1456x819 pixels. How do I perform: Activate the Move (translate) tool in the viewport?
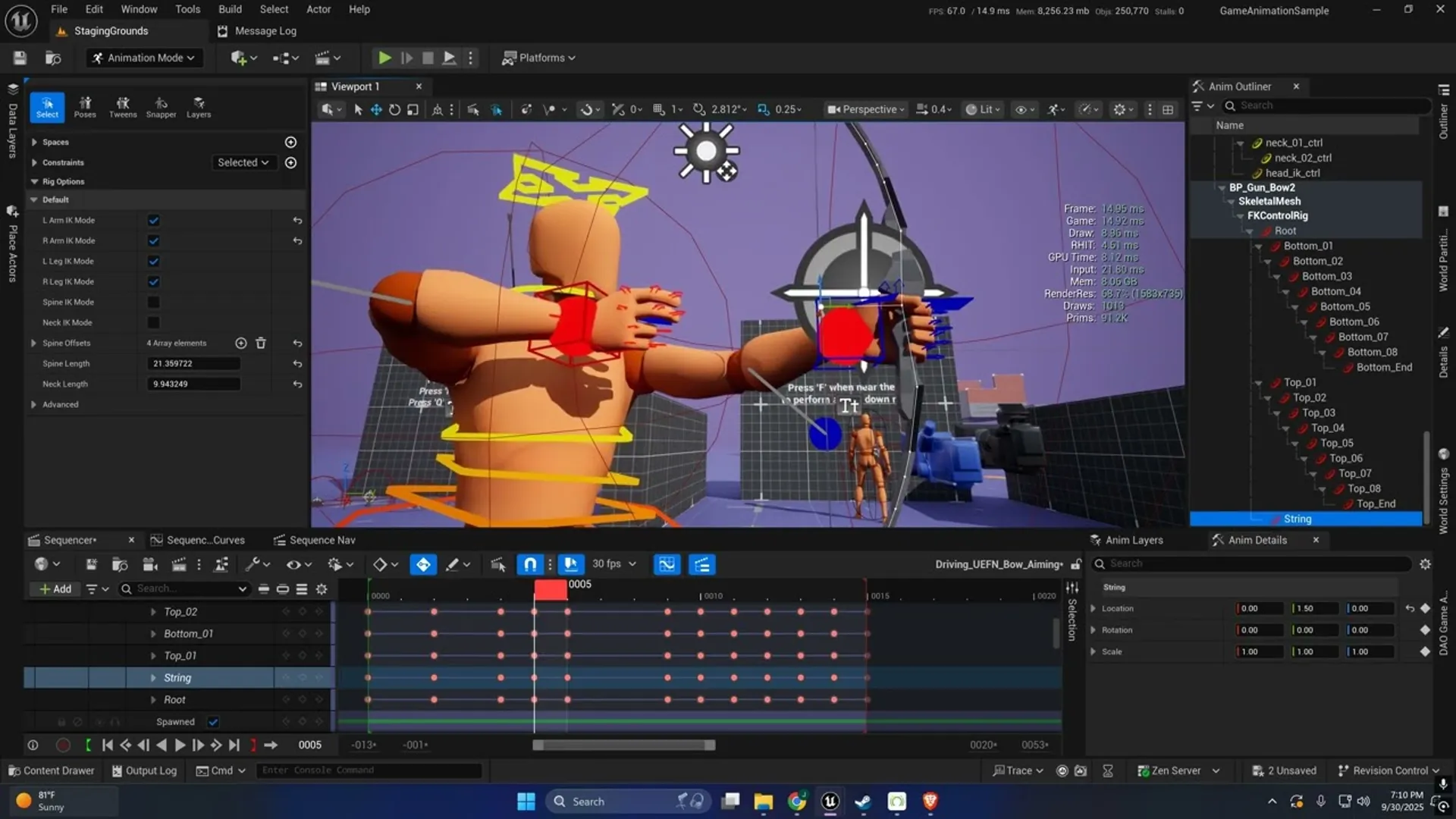click(x=376, y=109)
